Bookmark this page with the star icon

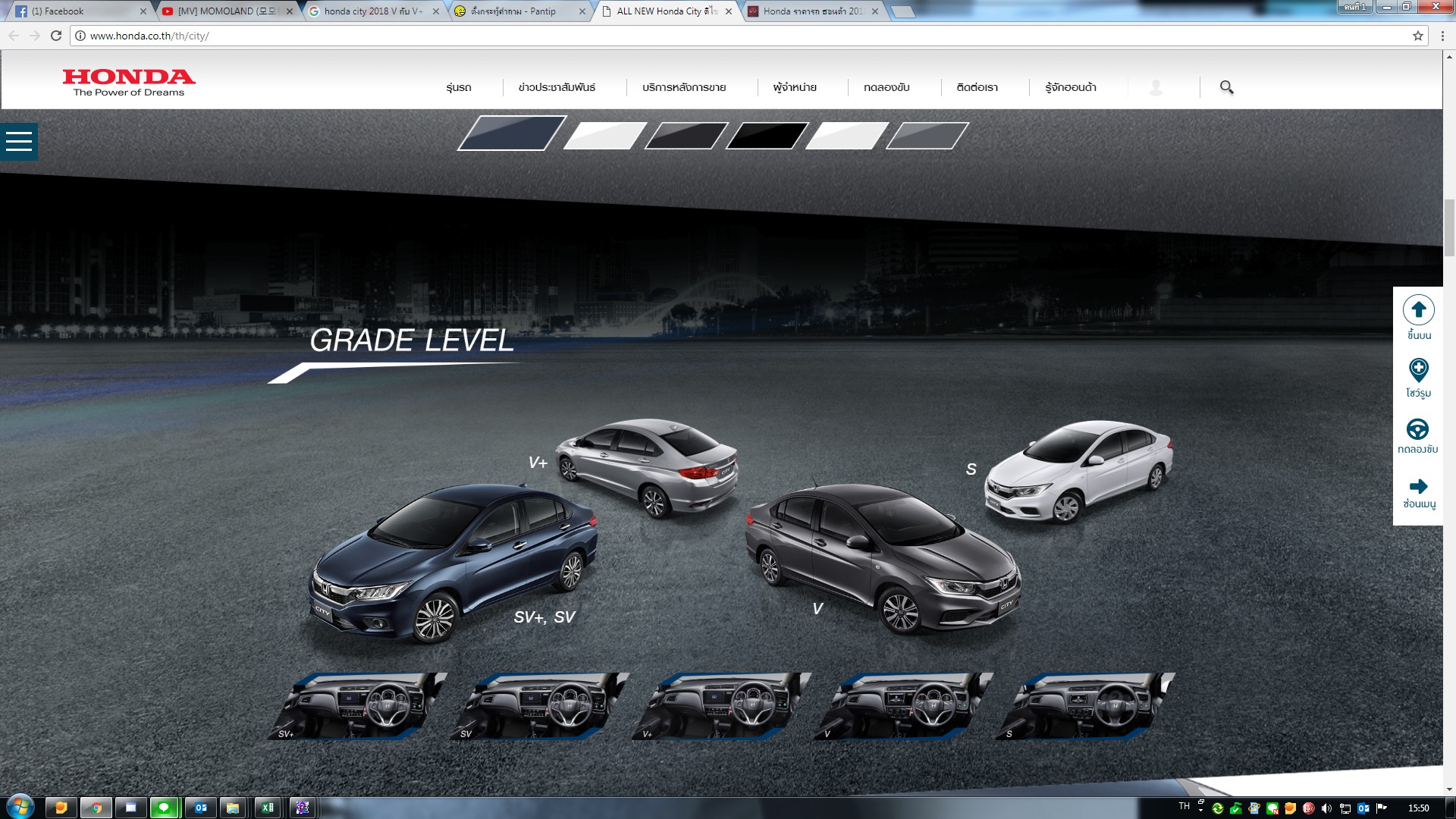point(1417,36)
